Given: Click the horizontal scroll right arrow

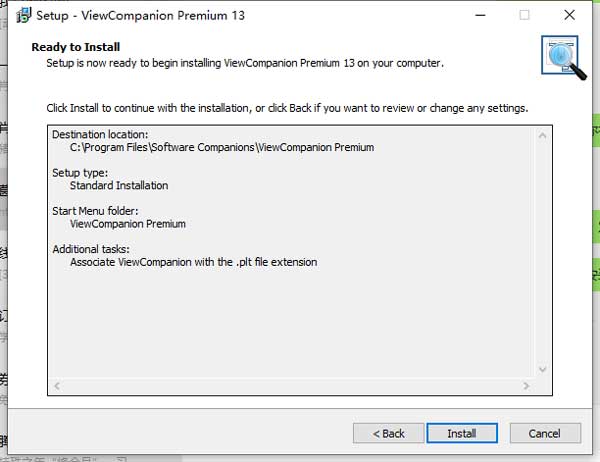Looking at the screenshot, I should click(526, 386).
